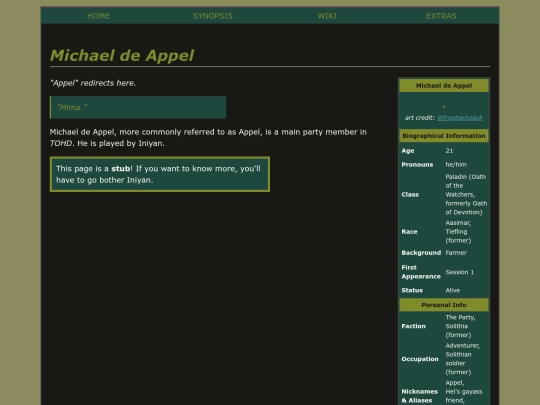Click the 'Background' label
The width and height of the screenshot is (540, 405).
click(421, 253)
